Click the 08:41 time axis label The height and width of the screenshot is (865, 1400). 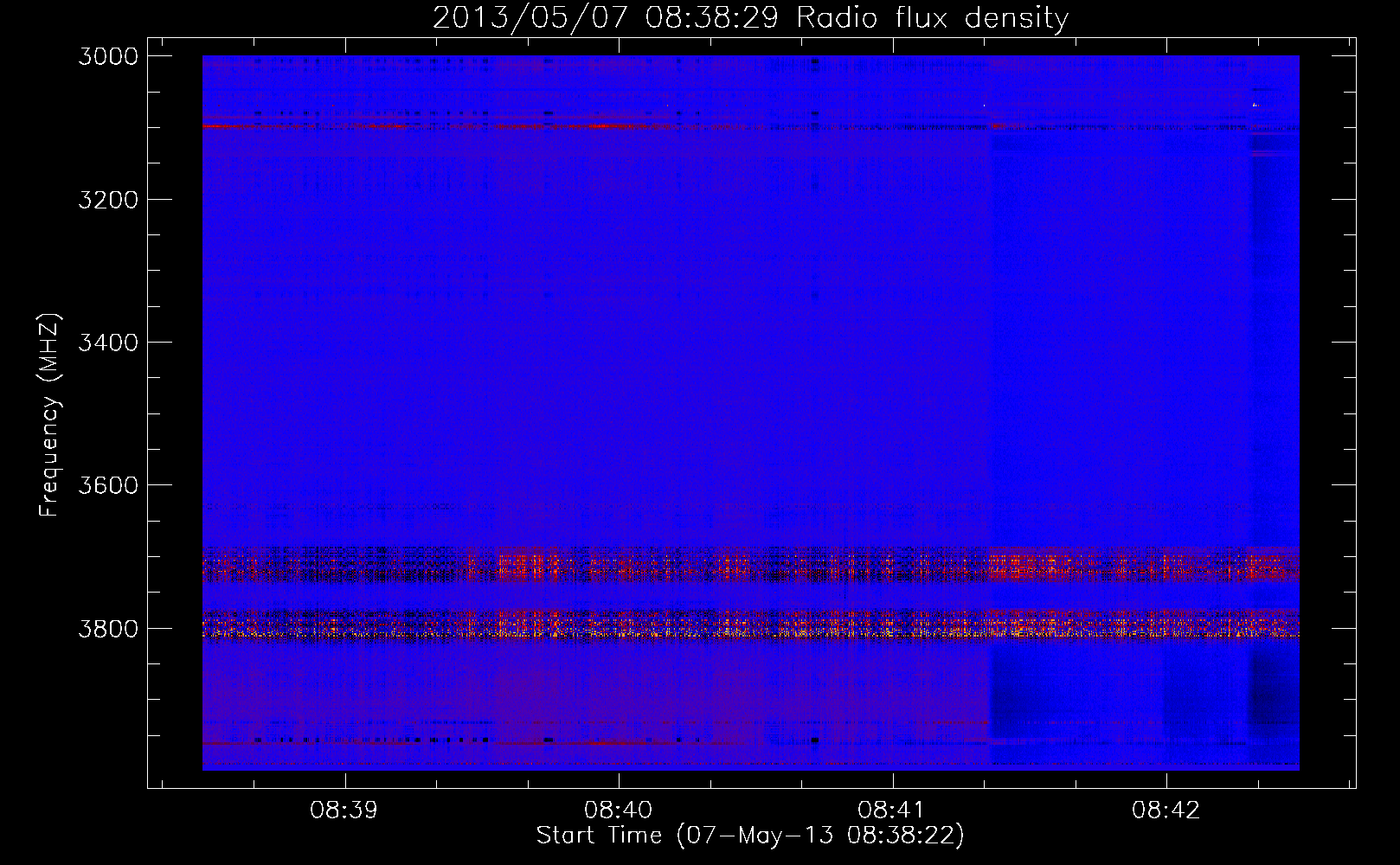click(x=892, y=811)
